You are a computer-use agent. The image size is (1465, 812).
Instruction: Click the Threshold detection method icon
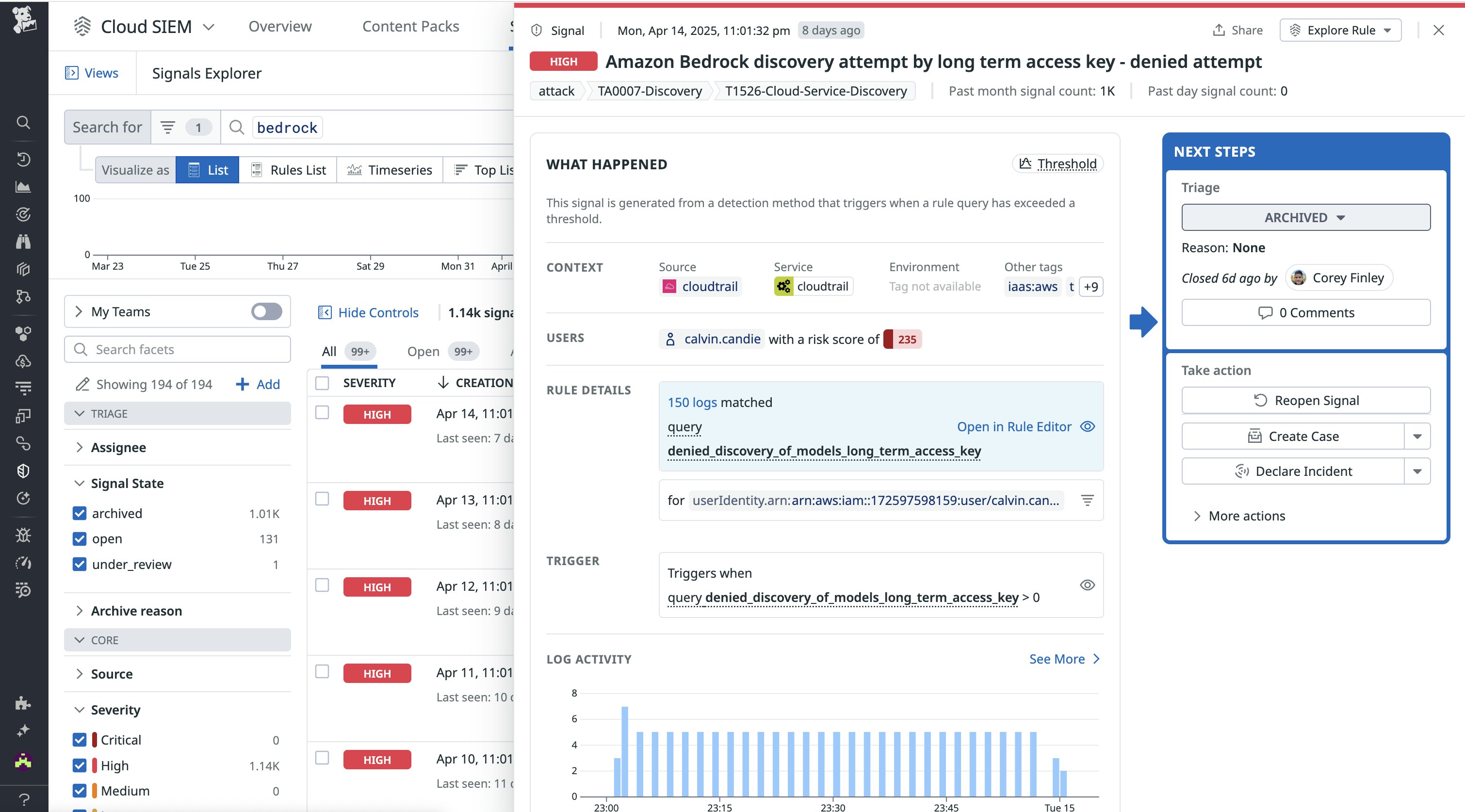(1025, 164)
